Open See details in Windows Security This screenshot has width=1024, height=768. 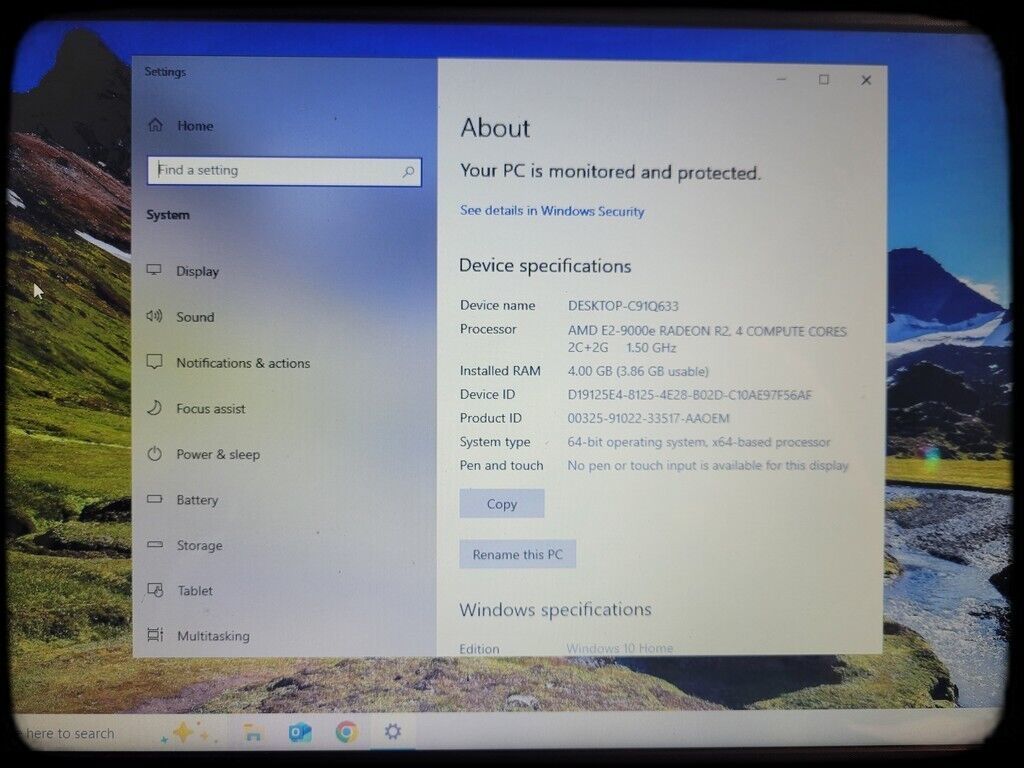552,210
